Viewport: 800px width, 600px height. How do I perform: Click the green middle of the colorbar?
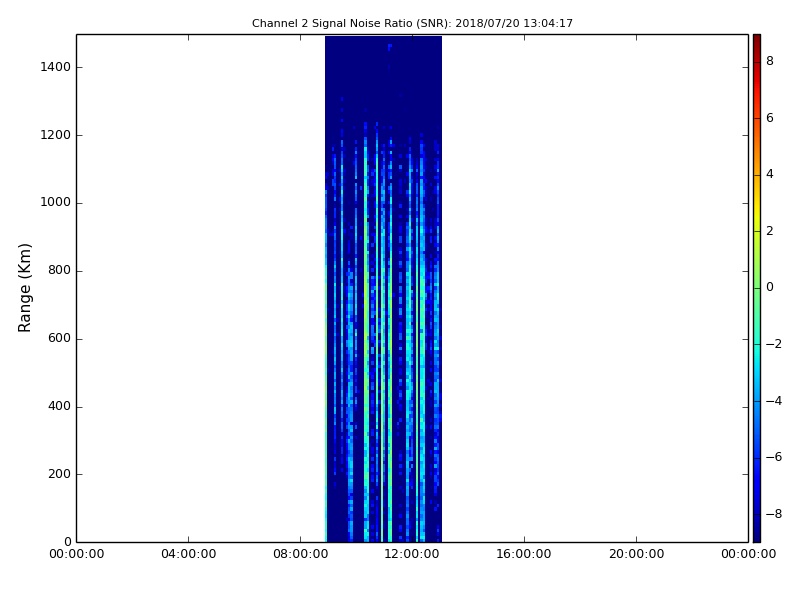[x=757, y=287]
